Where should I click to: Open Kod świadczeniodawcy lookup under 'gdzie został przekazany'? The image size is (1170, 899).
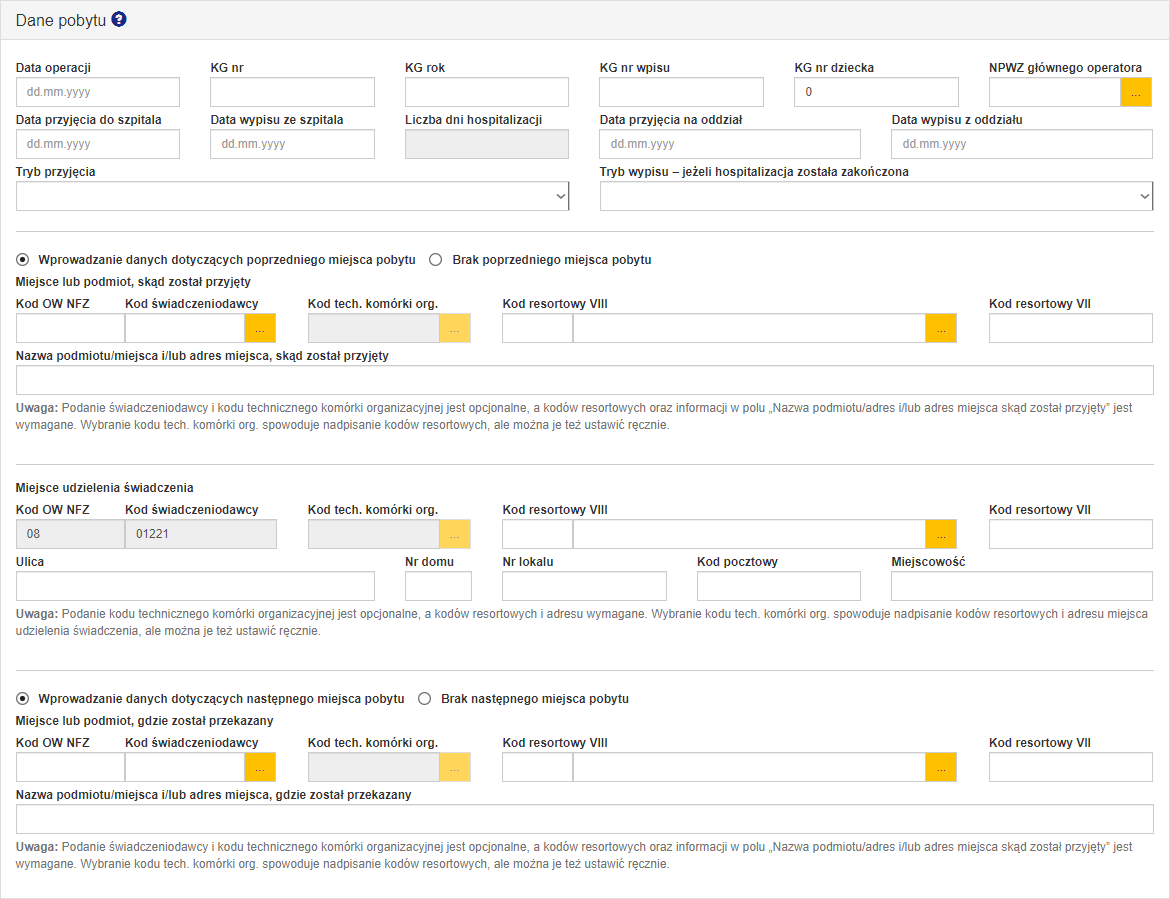260,767
